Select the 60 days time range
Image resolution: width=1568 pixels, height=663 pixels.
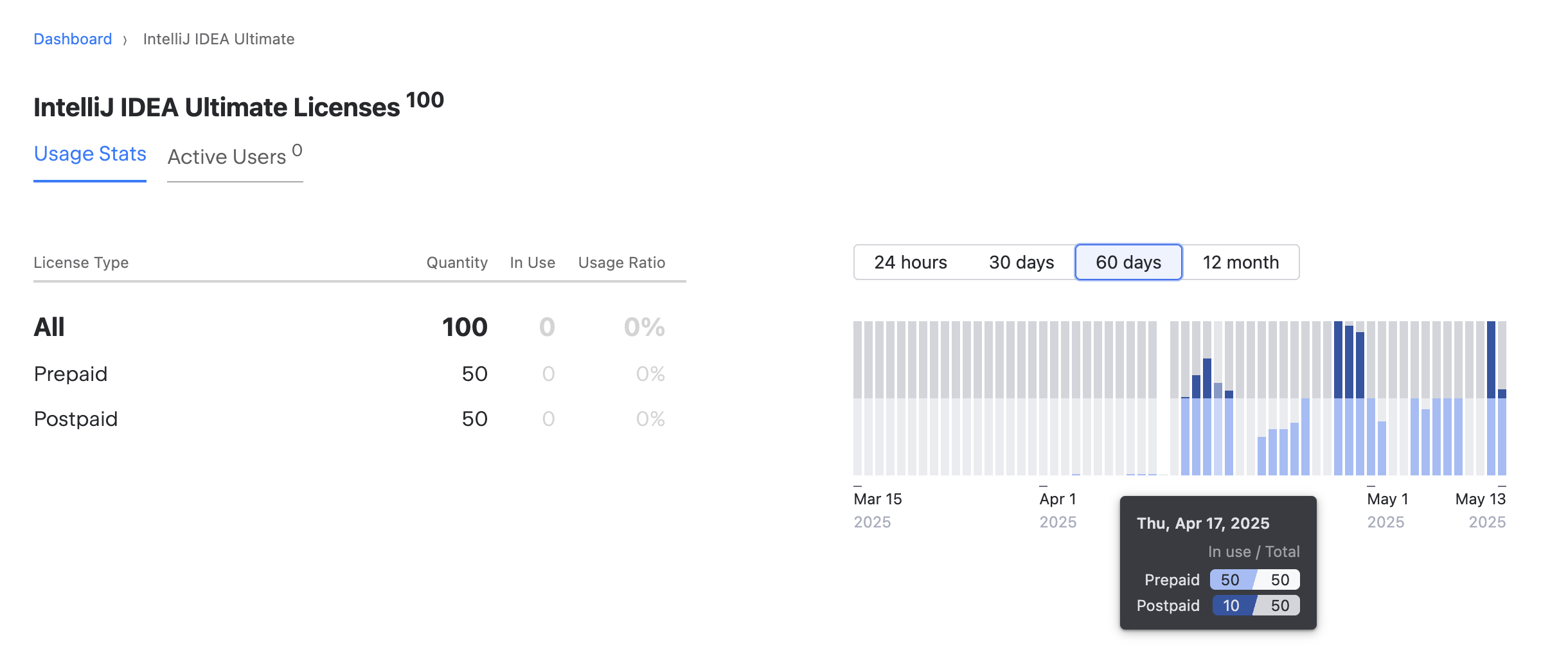click(x=1127, y=262)
